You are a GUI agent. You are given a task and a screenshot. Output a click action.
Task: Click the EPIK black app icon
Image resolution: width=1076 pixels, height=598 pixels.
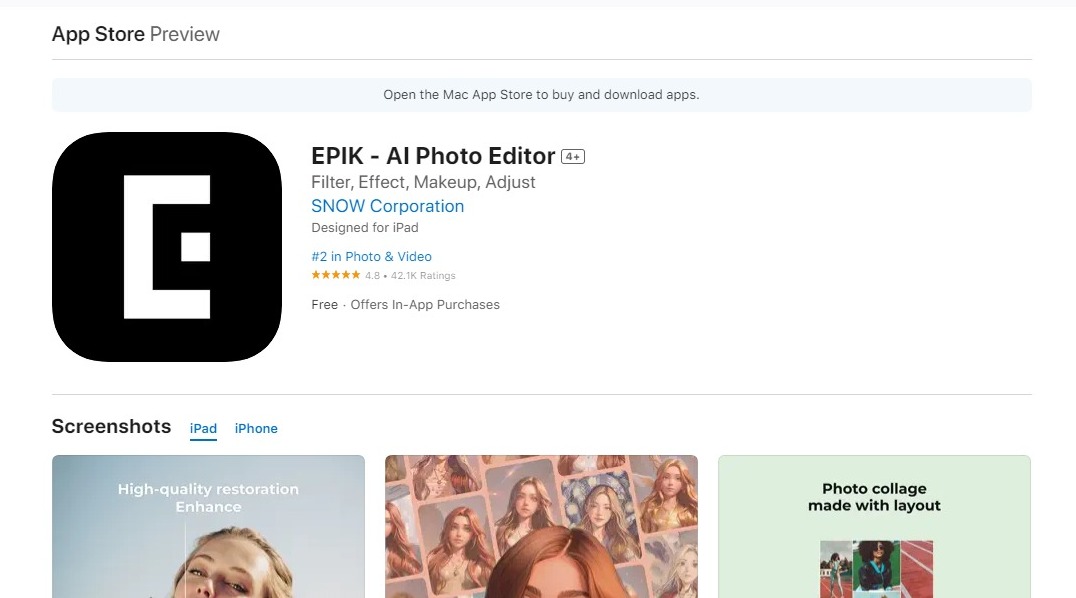pos(167,247)
